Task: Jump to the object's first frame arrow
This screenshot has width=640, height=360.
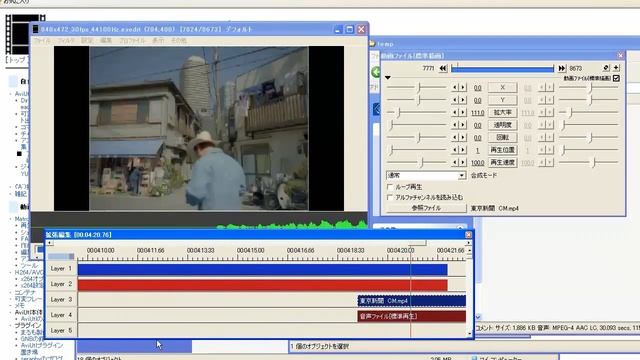Action: coord(443,69)
